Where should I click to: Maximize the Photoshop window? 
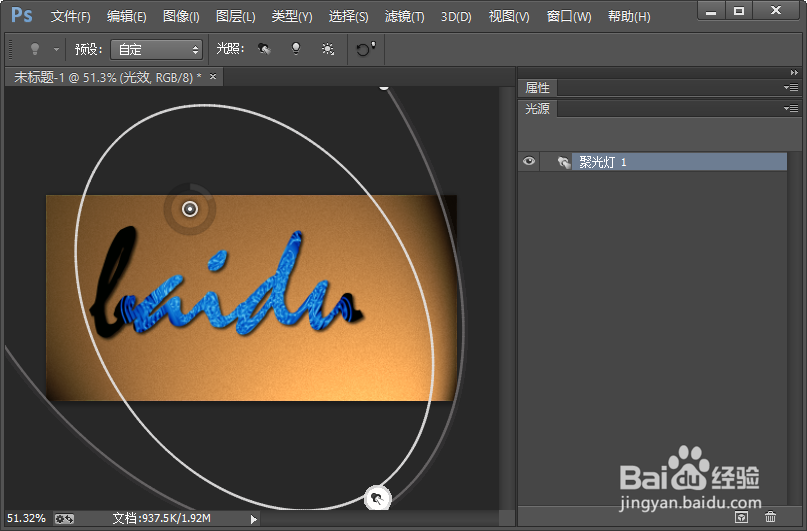pos(739,11)
